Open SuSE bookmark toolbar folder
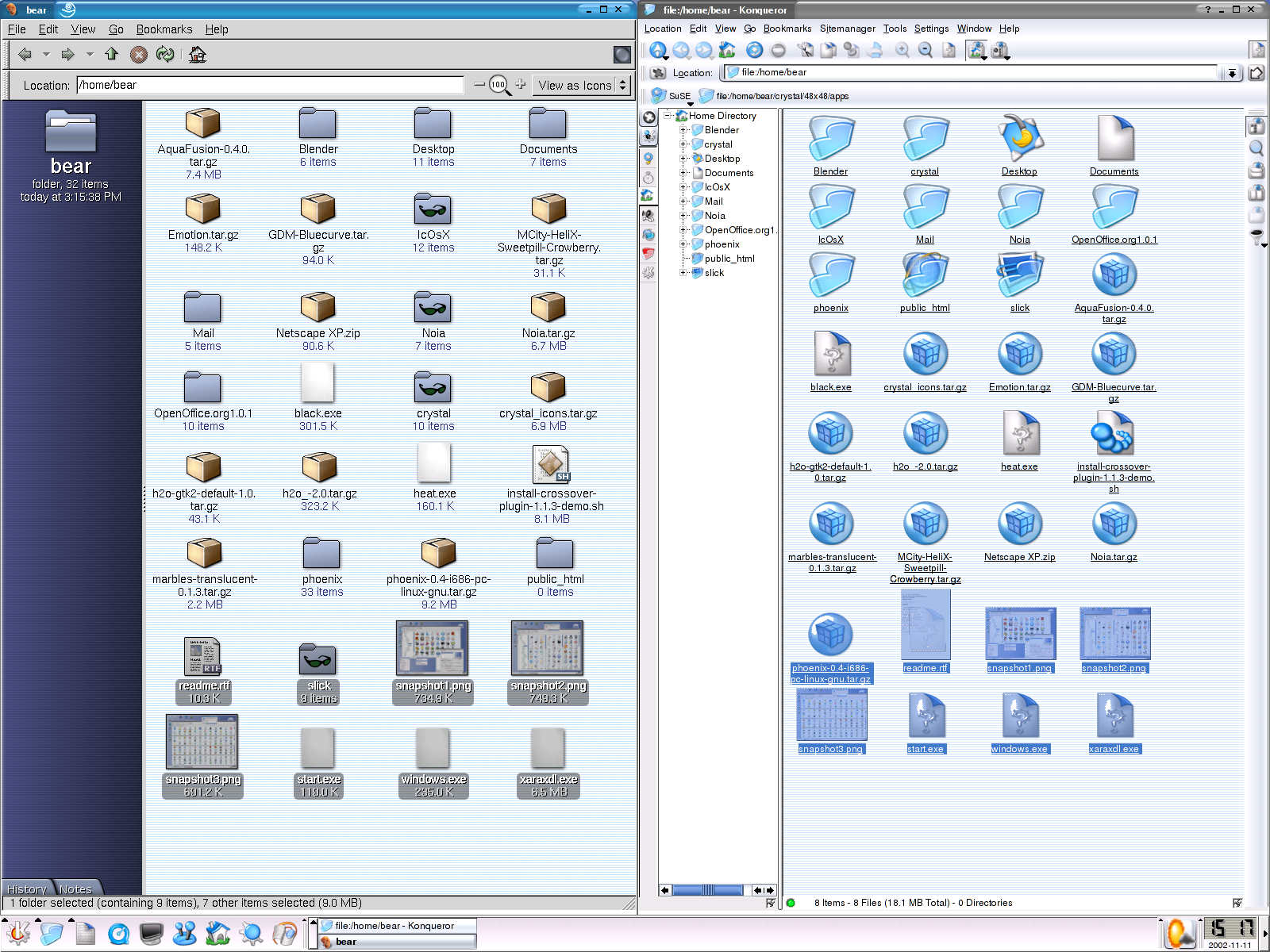Viewport: 1270px width, 952px height. 671,96
